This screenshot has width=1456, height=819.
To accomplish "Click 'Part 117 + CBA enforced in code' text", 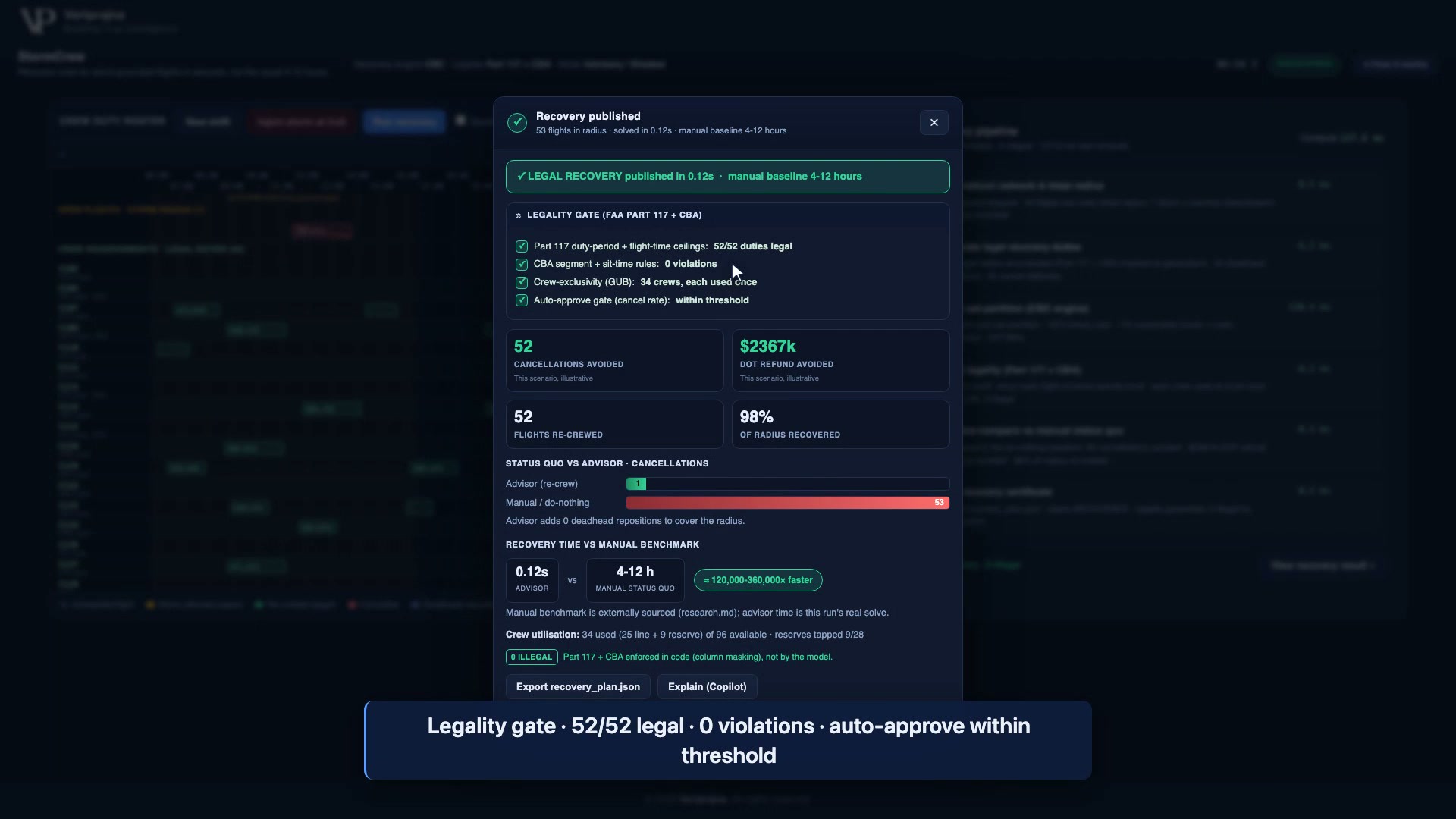I will [x=698, y=657].
